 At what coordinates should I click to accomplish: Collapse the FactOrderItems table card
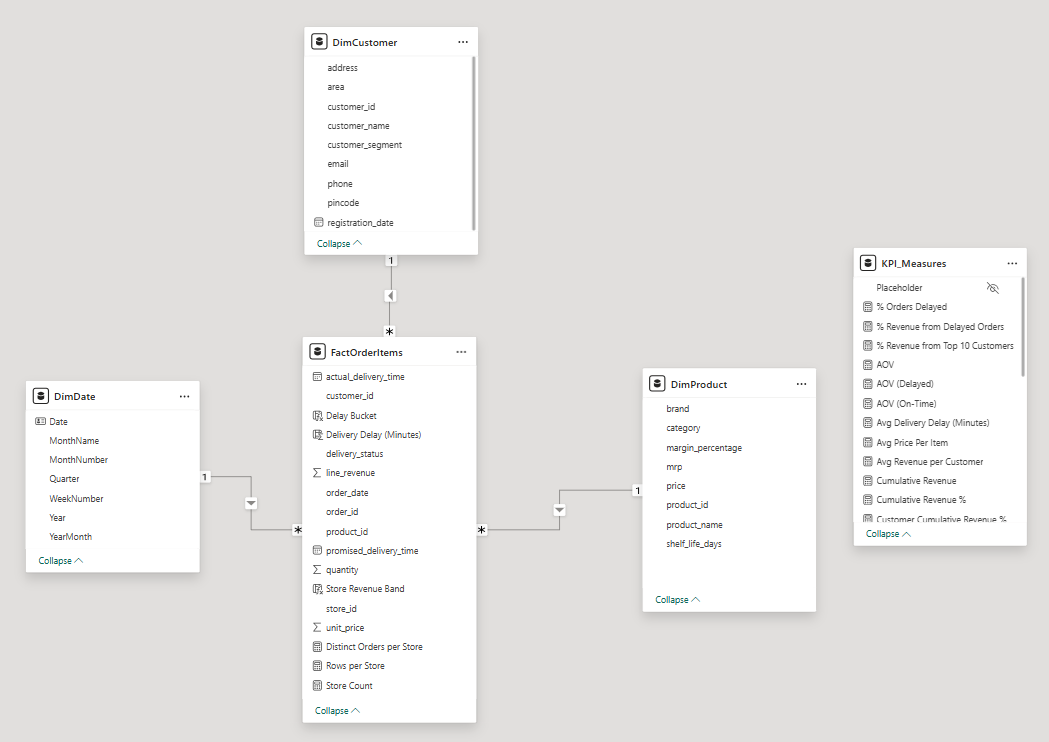pos(337,711)
